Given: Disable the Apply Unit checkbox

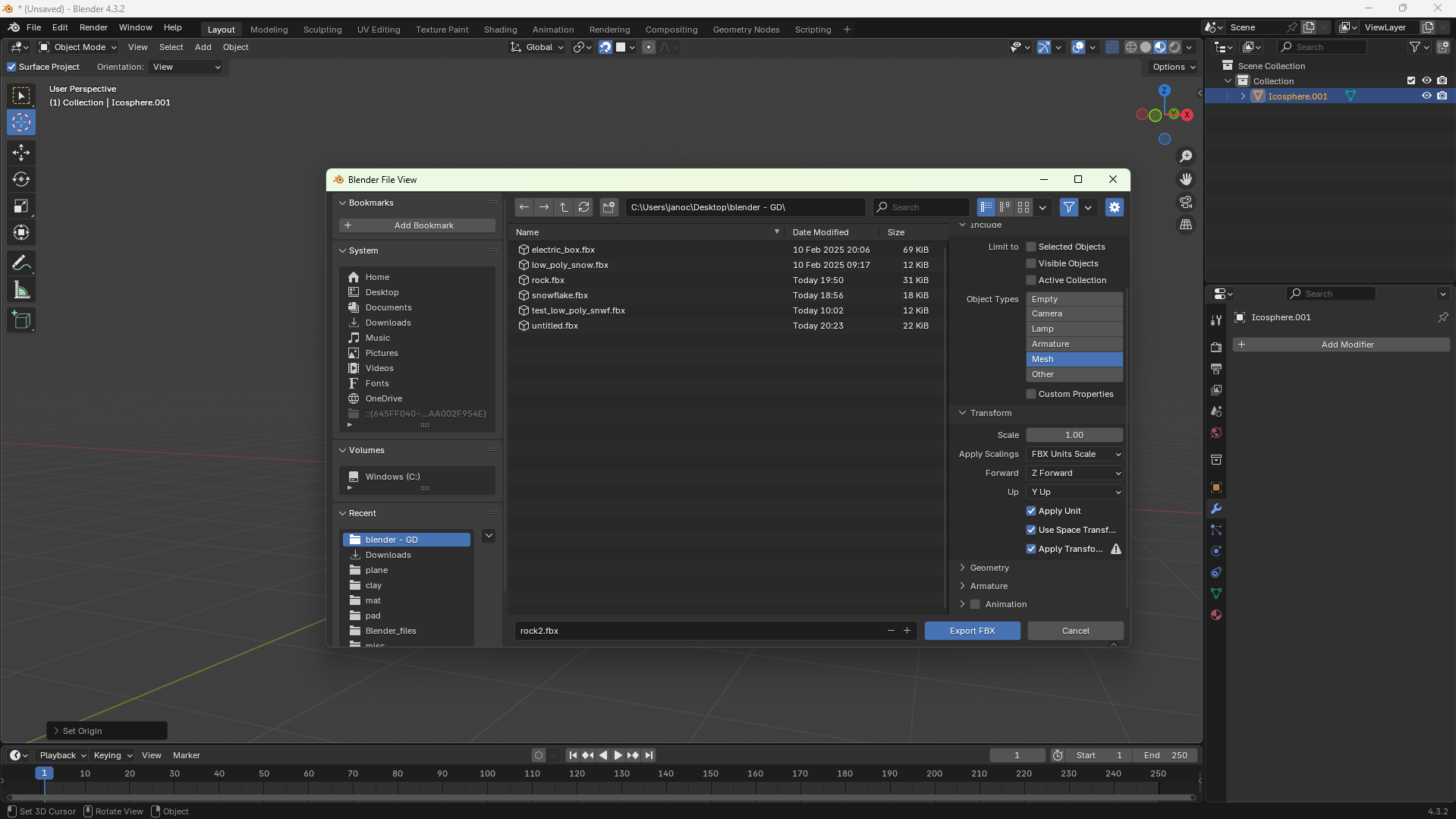Looking at the screenshot, I should 1031,511.
